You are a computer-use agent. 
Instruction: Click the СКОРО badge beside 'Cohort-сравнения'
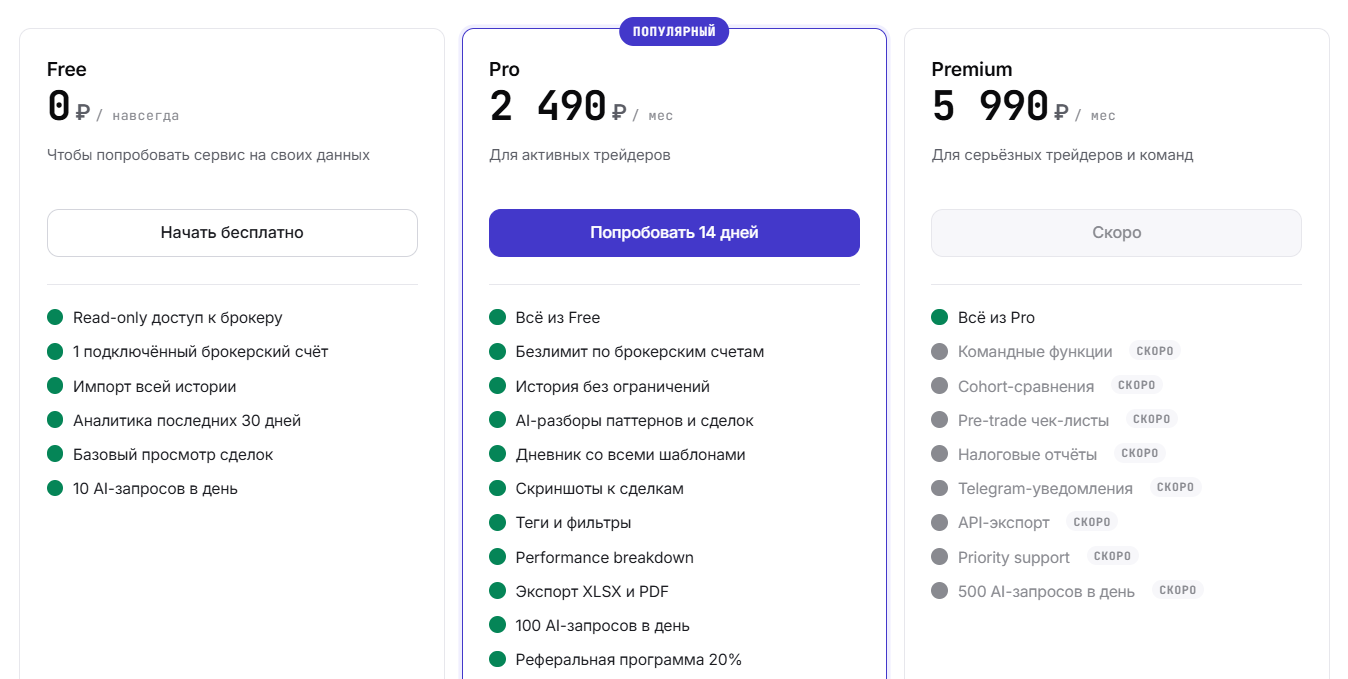click(1137, 385)
